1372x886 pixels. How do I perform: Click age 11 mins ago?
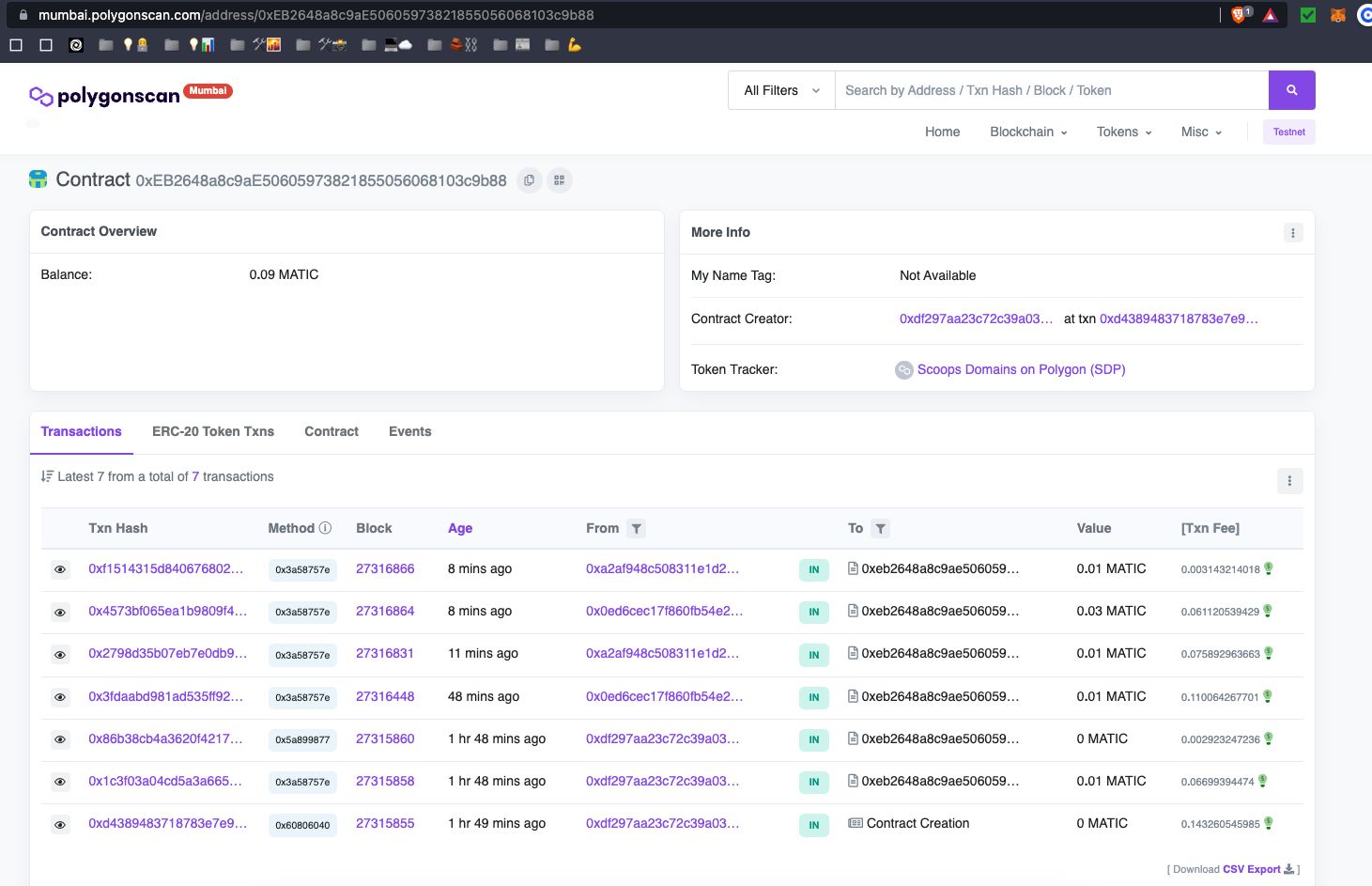483,653
